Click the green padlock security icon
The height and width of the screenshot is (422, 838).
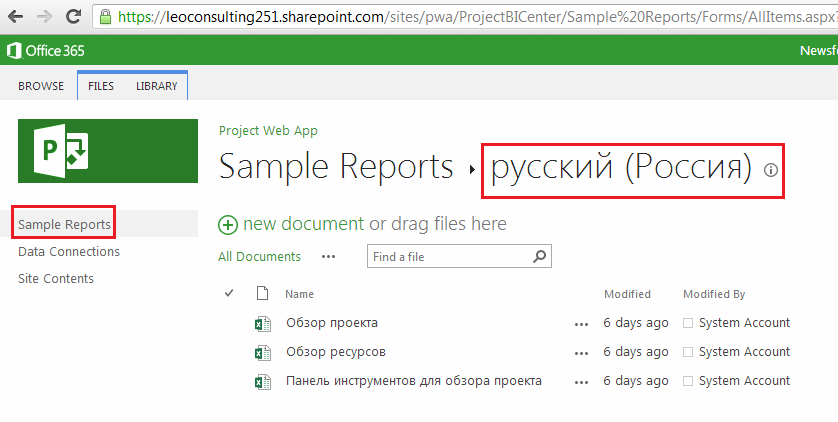click(x=105, y=17)
